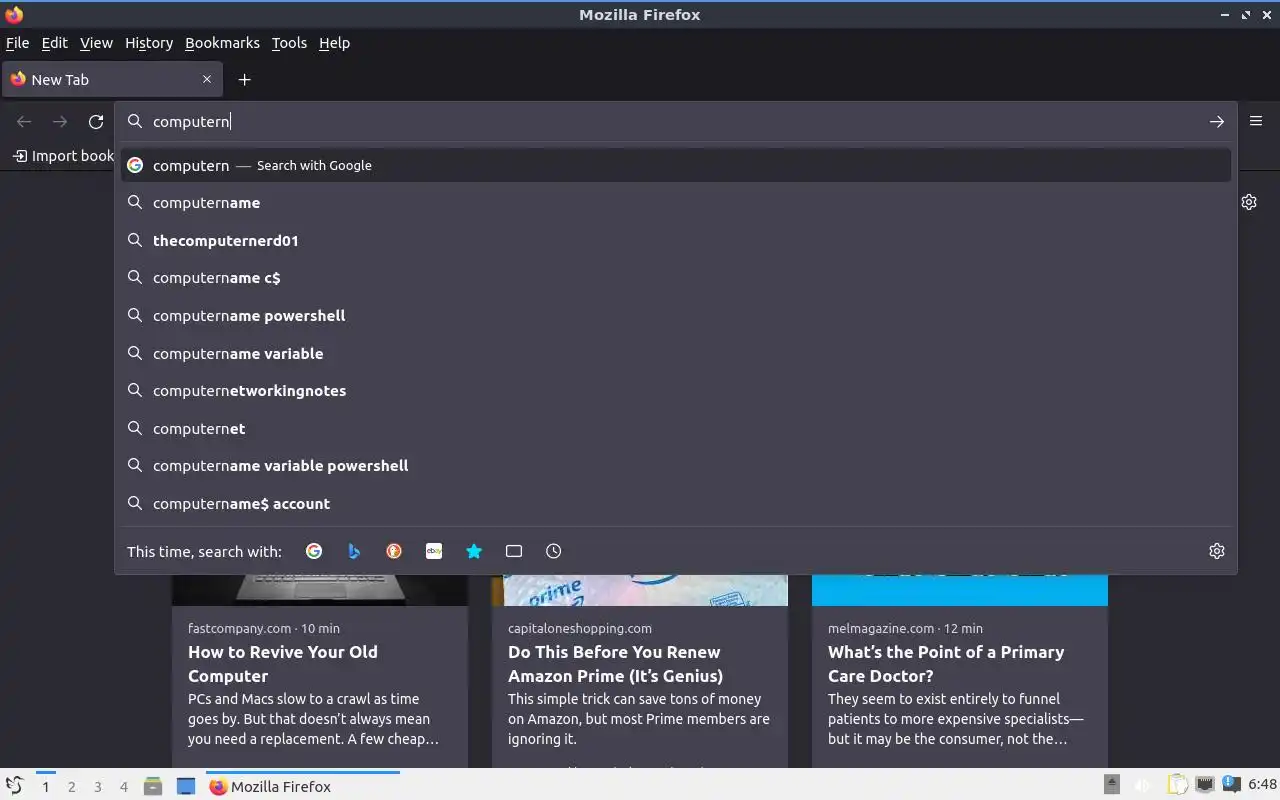Click the back navigation arrow

pos(24,121)
